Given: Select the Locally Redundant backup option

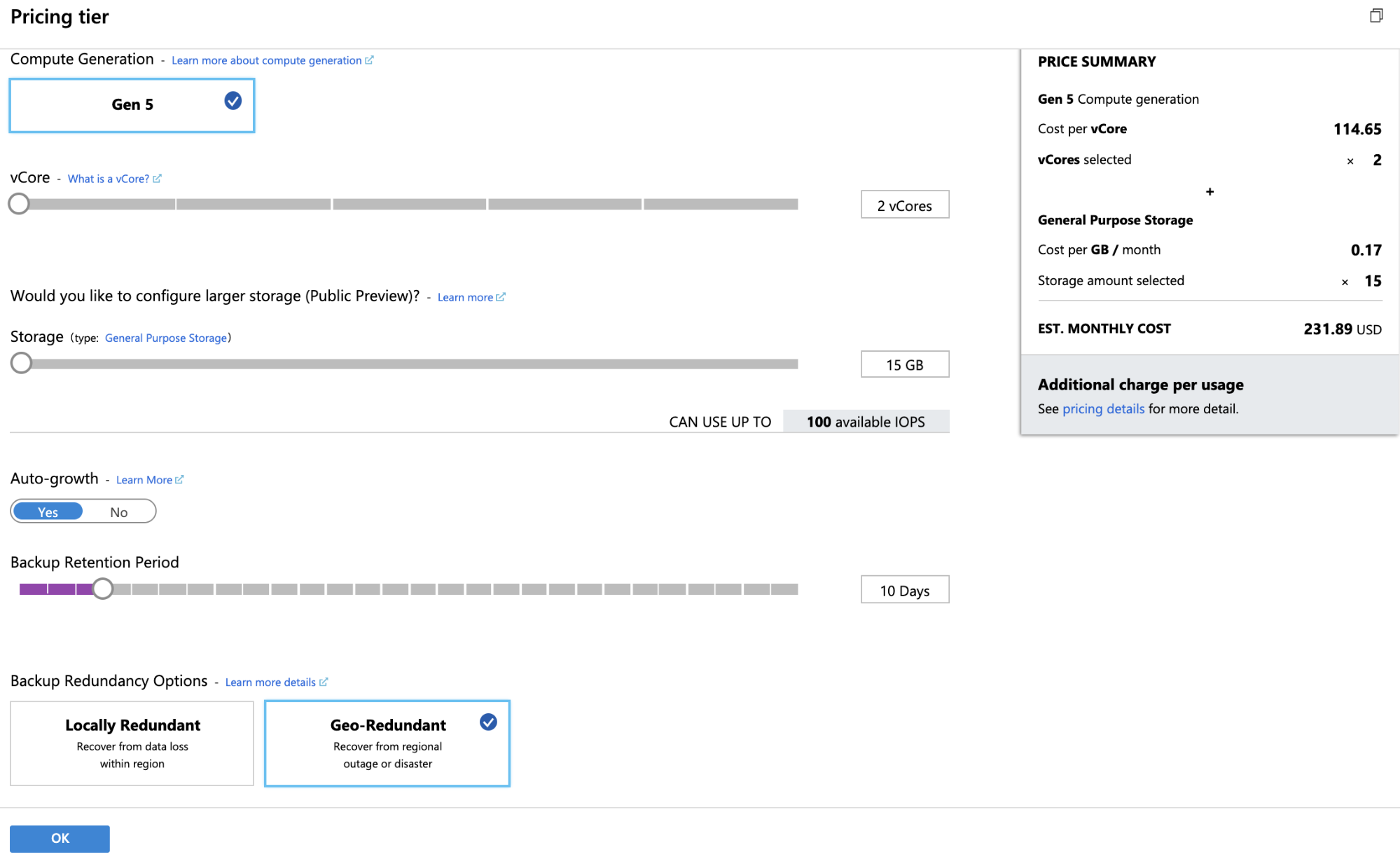Looking at the screenshot, I should point(132,743).
